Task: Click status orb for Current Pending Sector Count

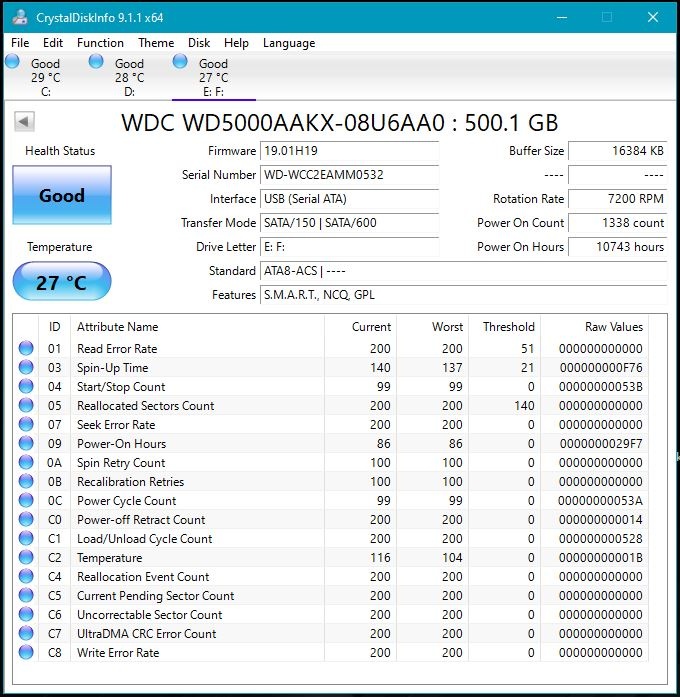Action: coord(26,595)
